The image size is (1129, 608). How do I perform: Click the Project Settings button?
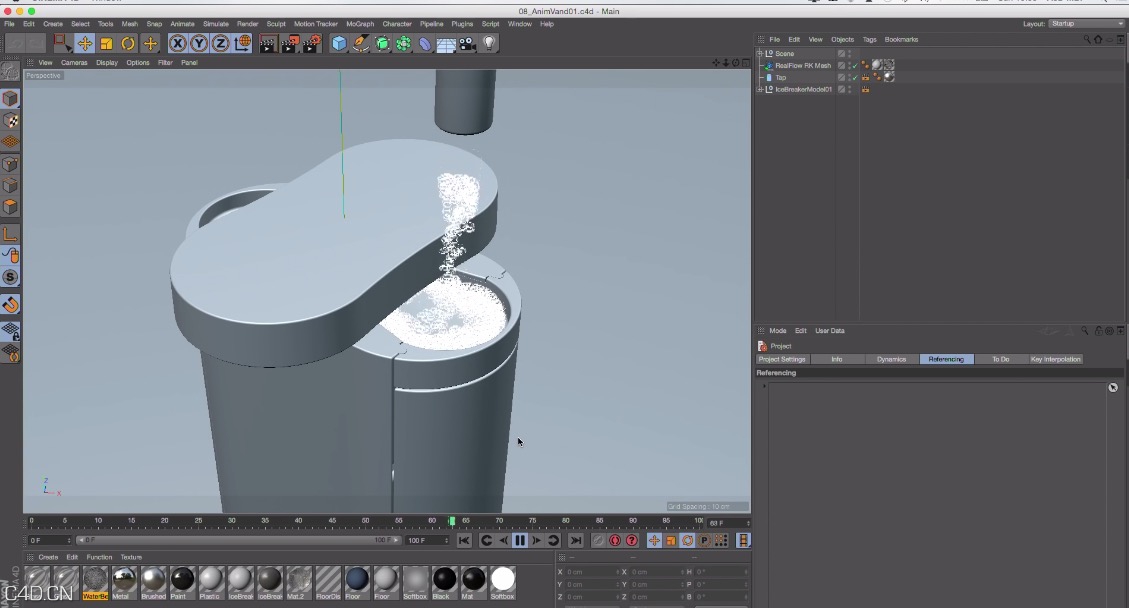tap(781, 359)
